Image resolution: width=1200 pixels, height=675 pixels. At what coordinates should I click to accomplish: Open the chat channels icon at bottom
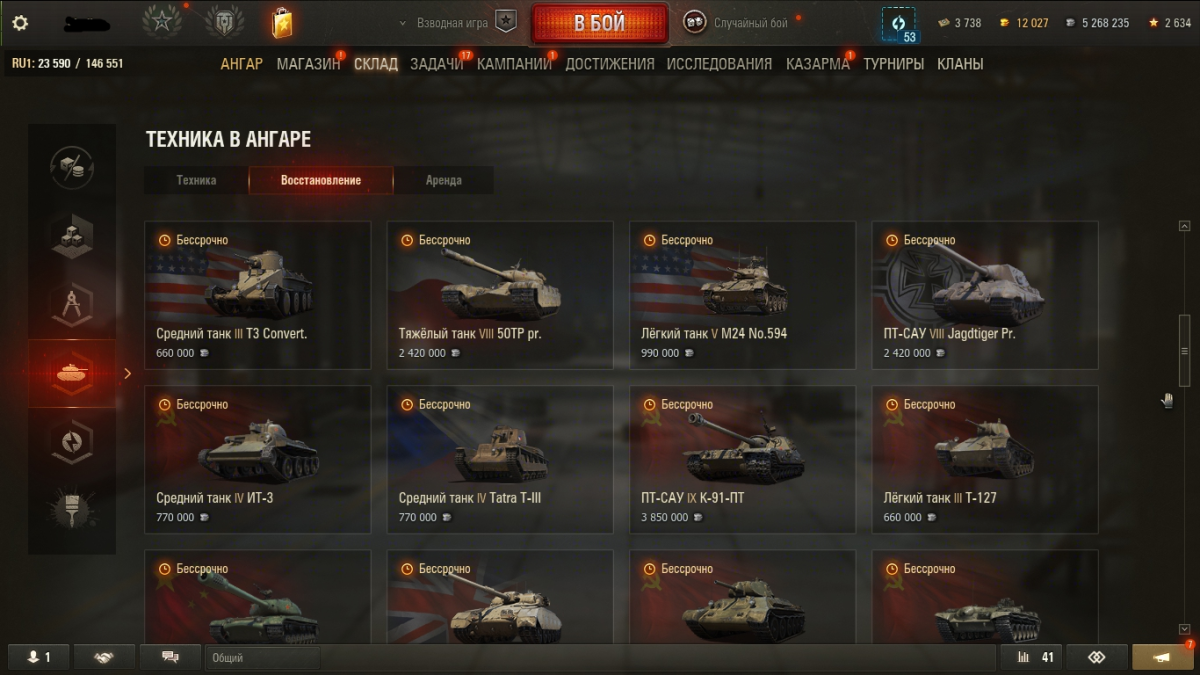170,657
